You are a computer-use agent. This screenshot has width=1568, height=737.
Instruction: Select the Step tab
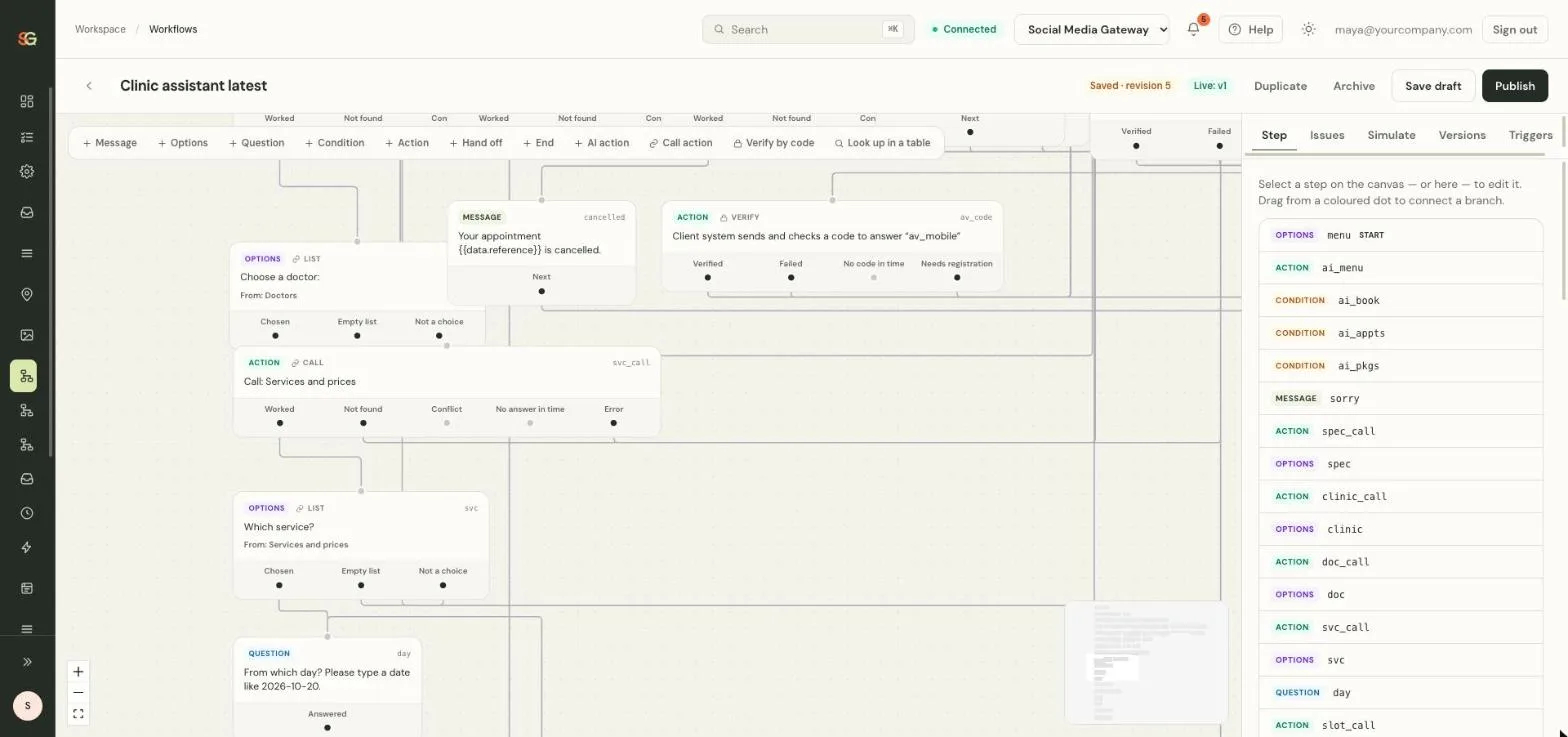[1274, 135]
